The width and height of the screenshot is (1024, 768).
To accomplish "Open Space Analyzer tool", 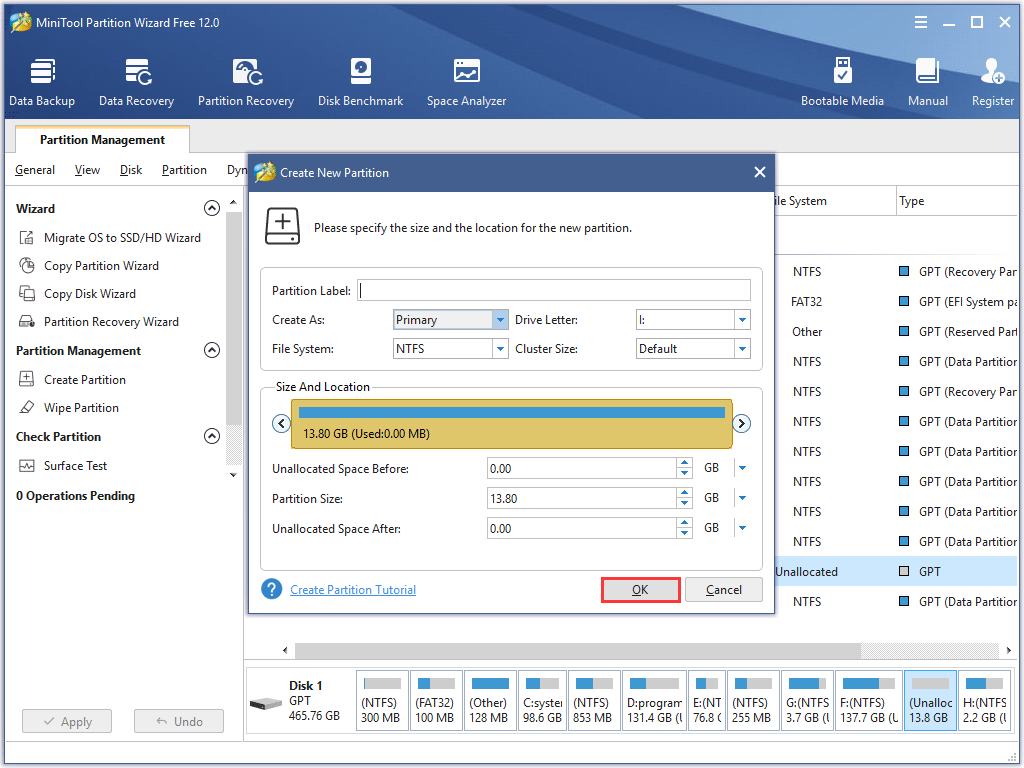I will (x=466, y=82).
